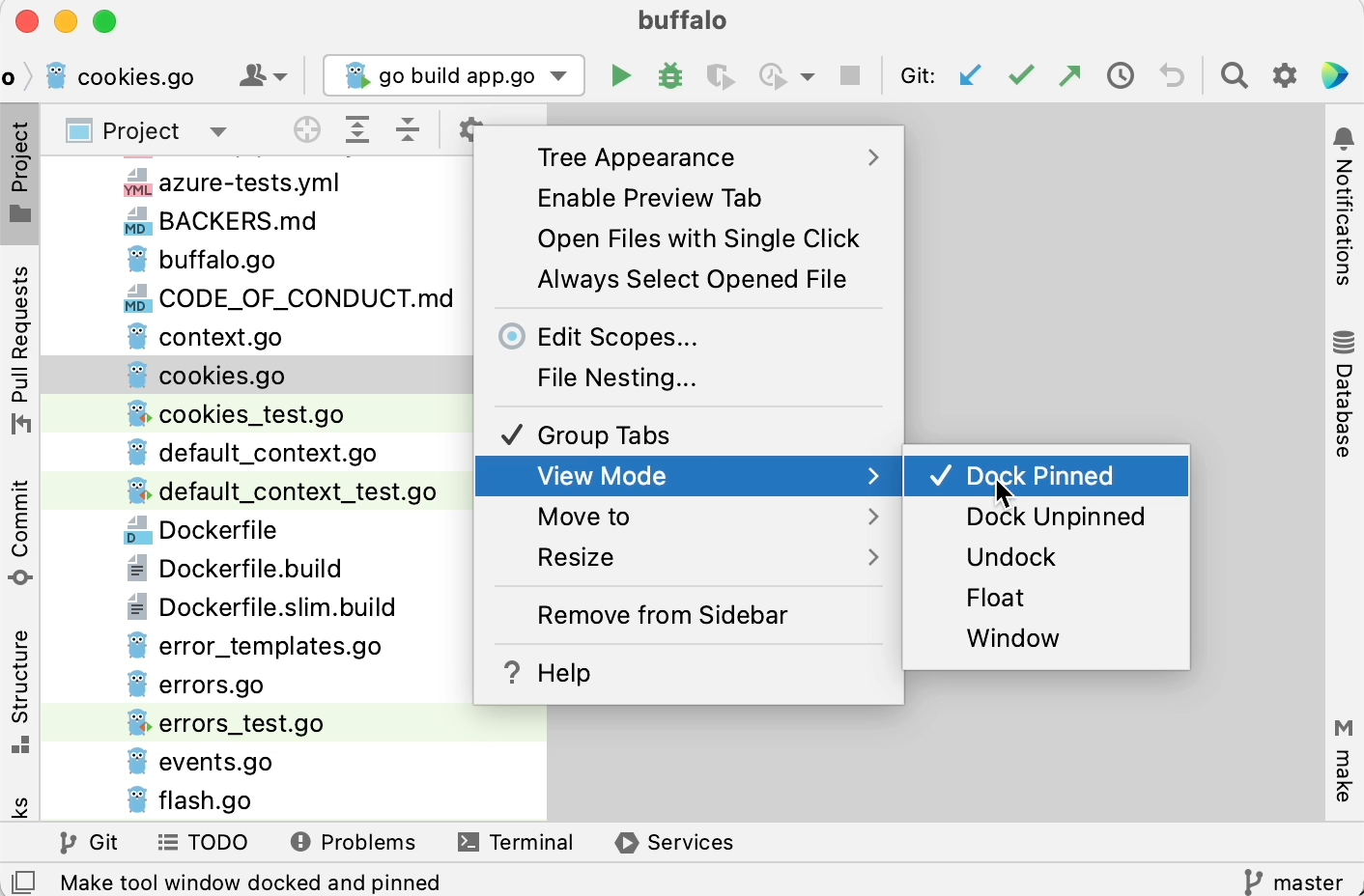Open Structure sidebar tab
Viewport: 1364px width, 896px height.
(x=20, y=690)
